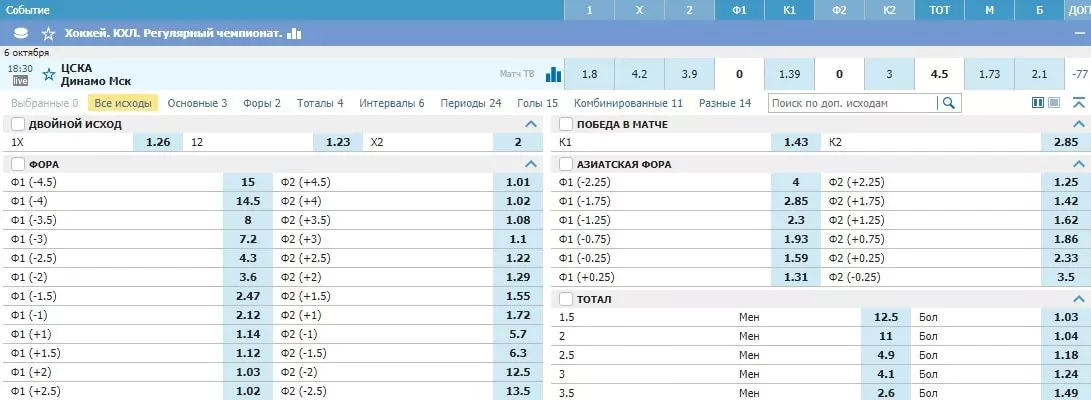This screenshot has width=1091, height=400.
Task: Favorite the KHL championship with the star
Action: coord(48,33)
